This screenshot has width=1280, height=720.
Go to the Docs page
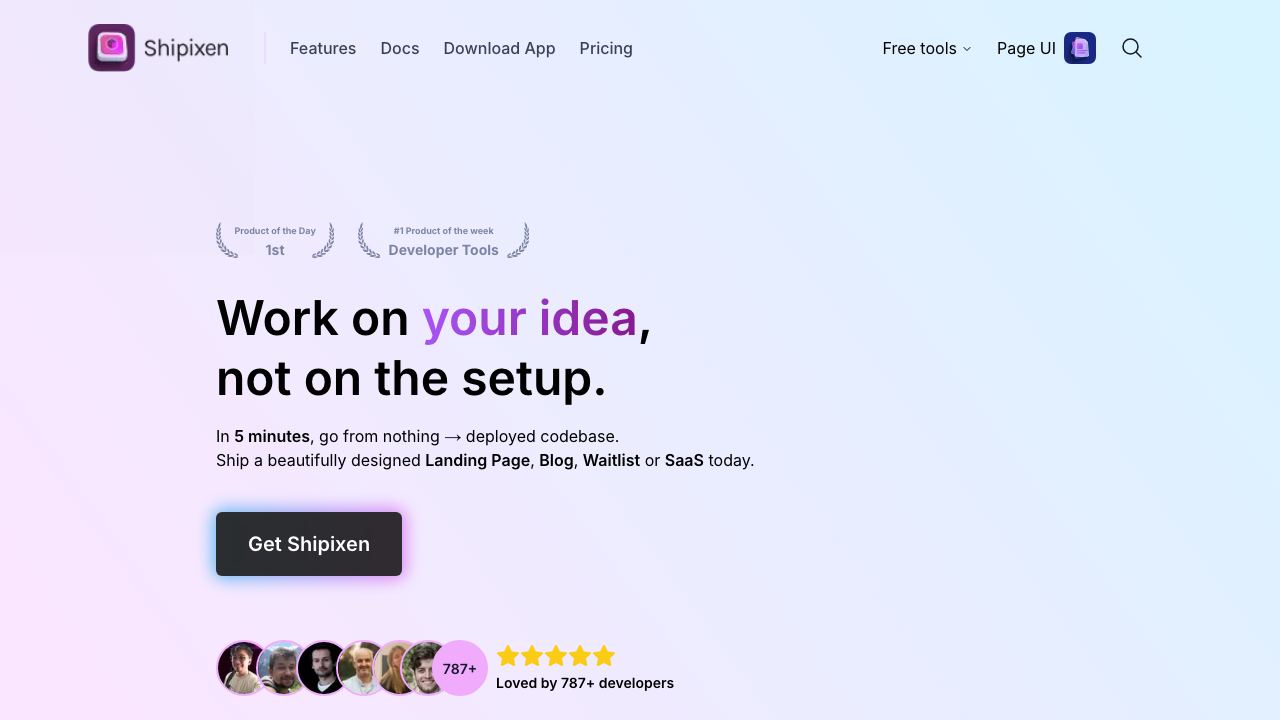[x=400, y=48]
